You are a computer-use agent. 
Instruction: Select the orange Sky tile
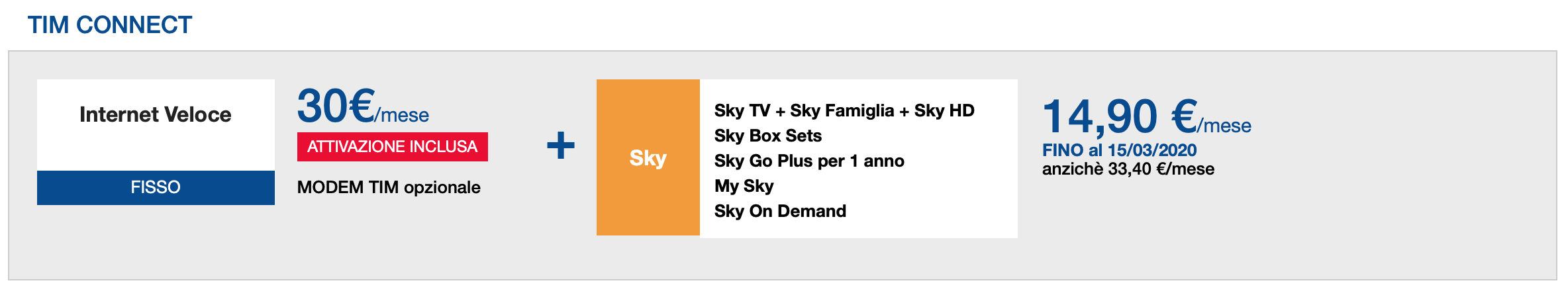[648, 157]
